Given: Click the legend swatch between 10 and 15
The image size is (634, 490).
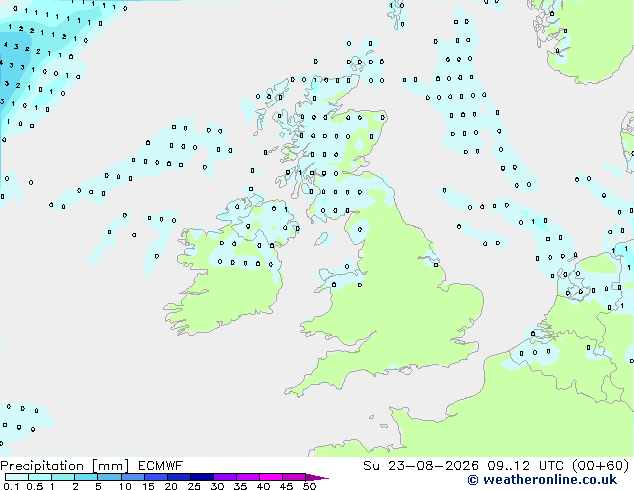Looking at the screenshot, I should tap(133, 477).
